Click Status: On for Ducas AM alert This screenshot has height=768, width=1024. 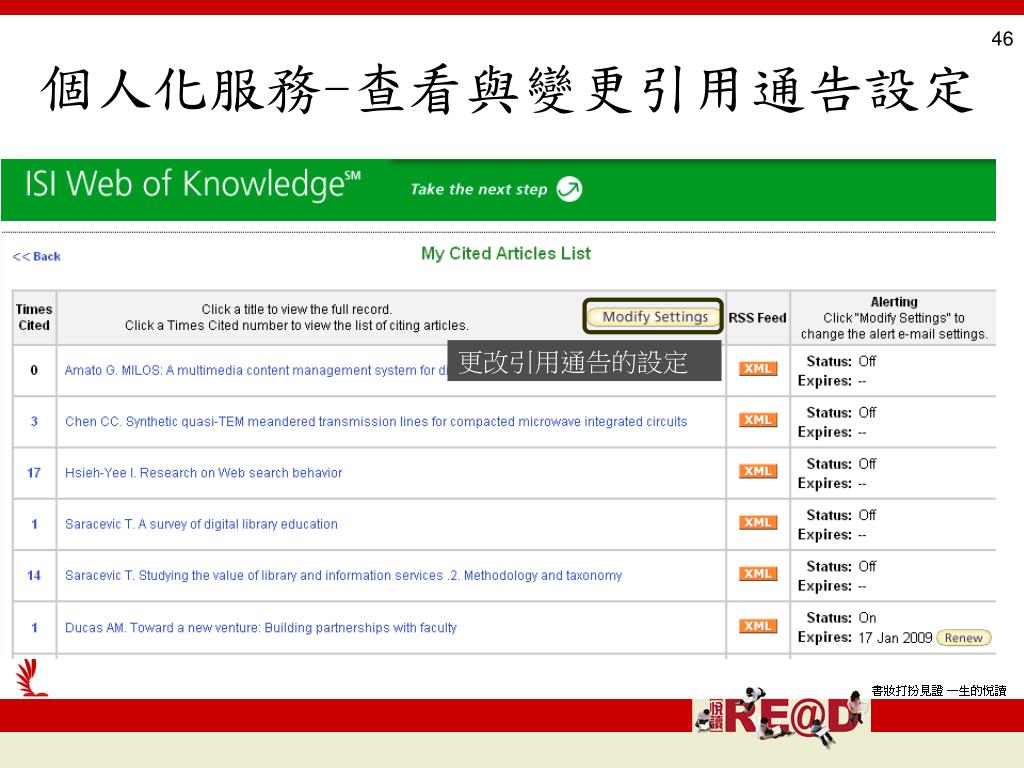click(841, 618)
